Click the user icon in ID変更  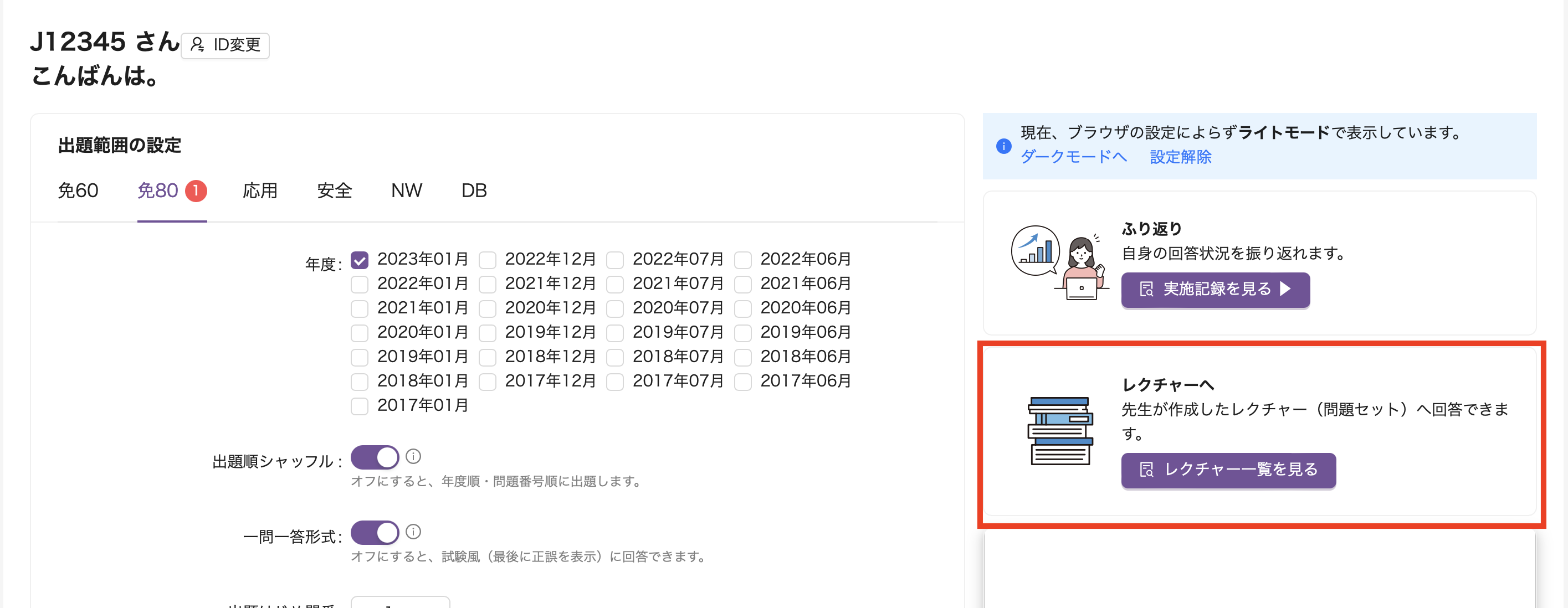pos(197,45)
